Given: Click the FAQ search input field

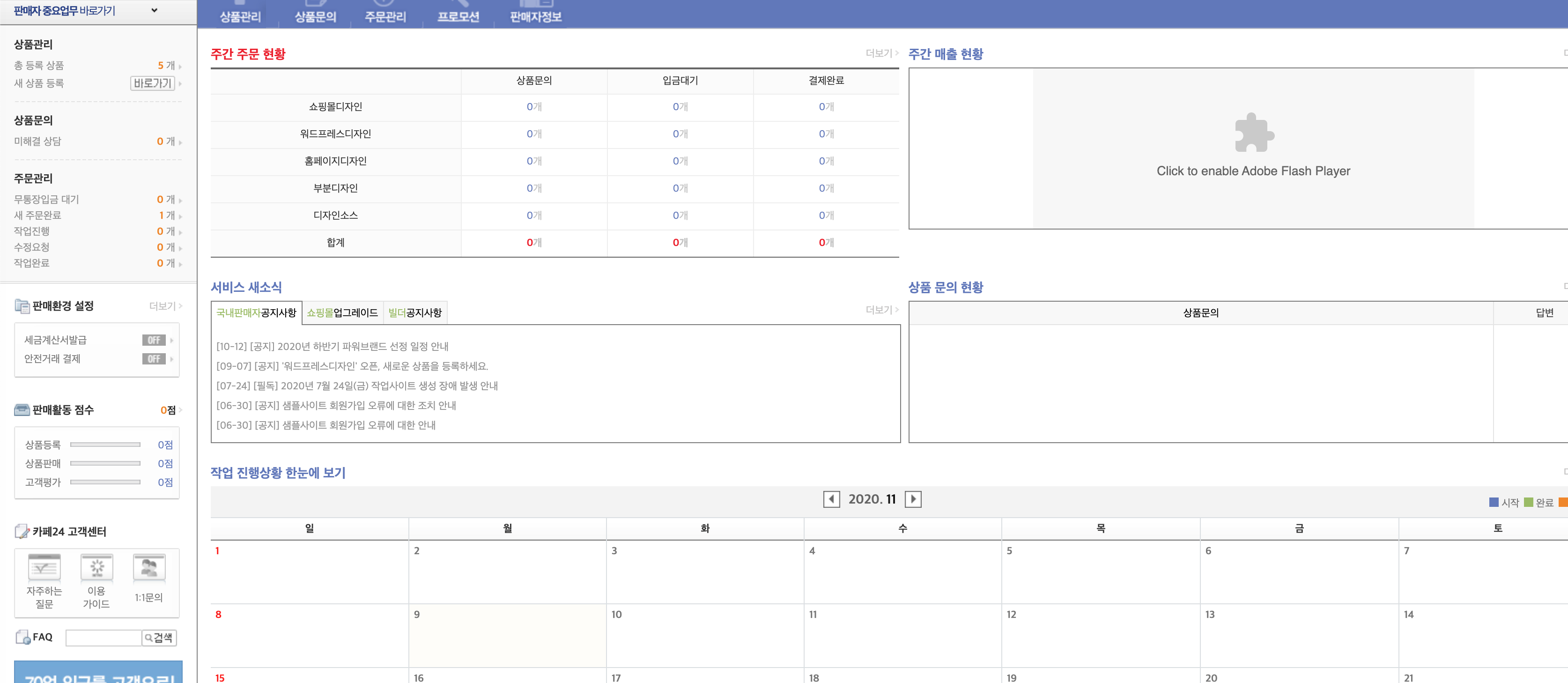Looking at the screenshot, I should pyautogui.click(x=103, y=638).
